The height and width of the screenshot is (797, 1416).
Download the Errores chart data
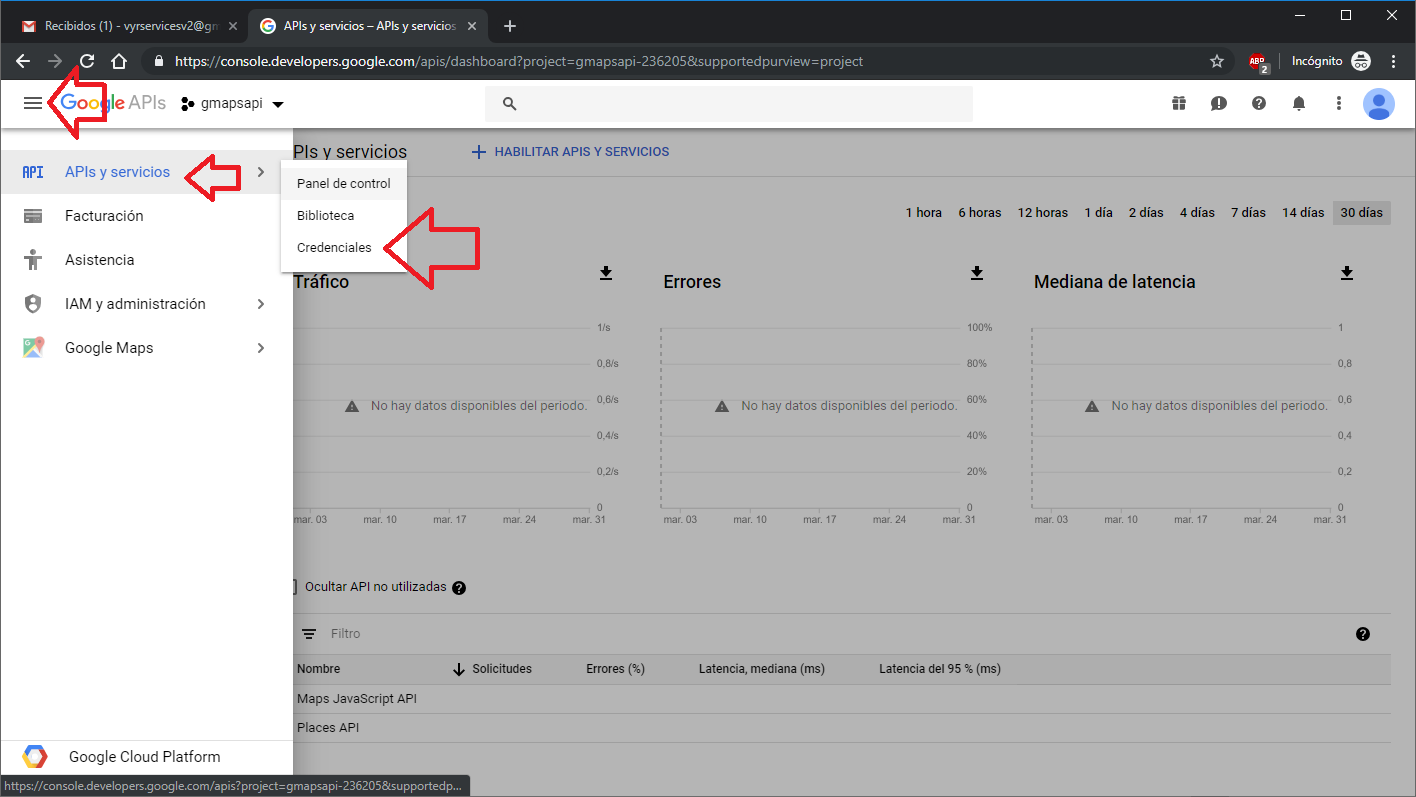click(x=977, y=273)
